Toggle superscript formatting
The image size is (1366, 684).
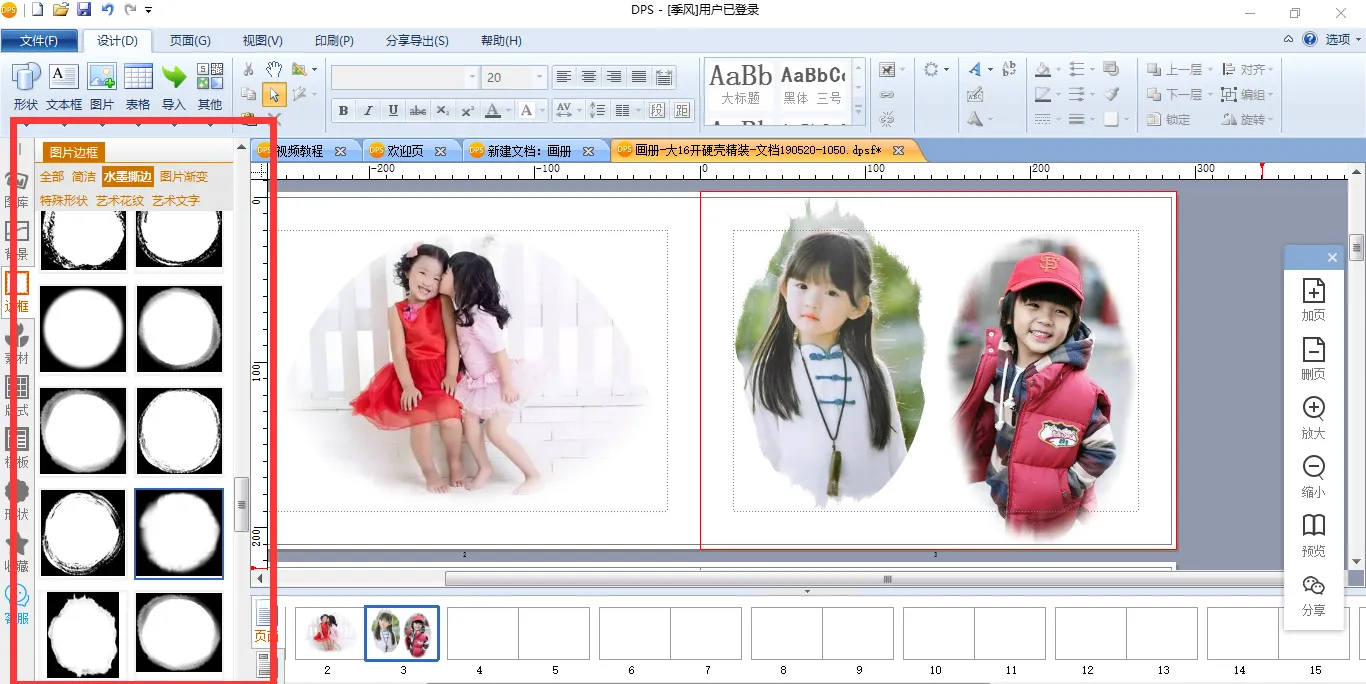point(467,110)
